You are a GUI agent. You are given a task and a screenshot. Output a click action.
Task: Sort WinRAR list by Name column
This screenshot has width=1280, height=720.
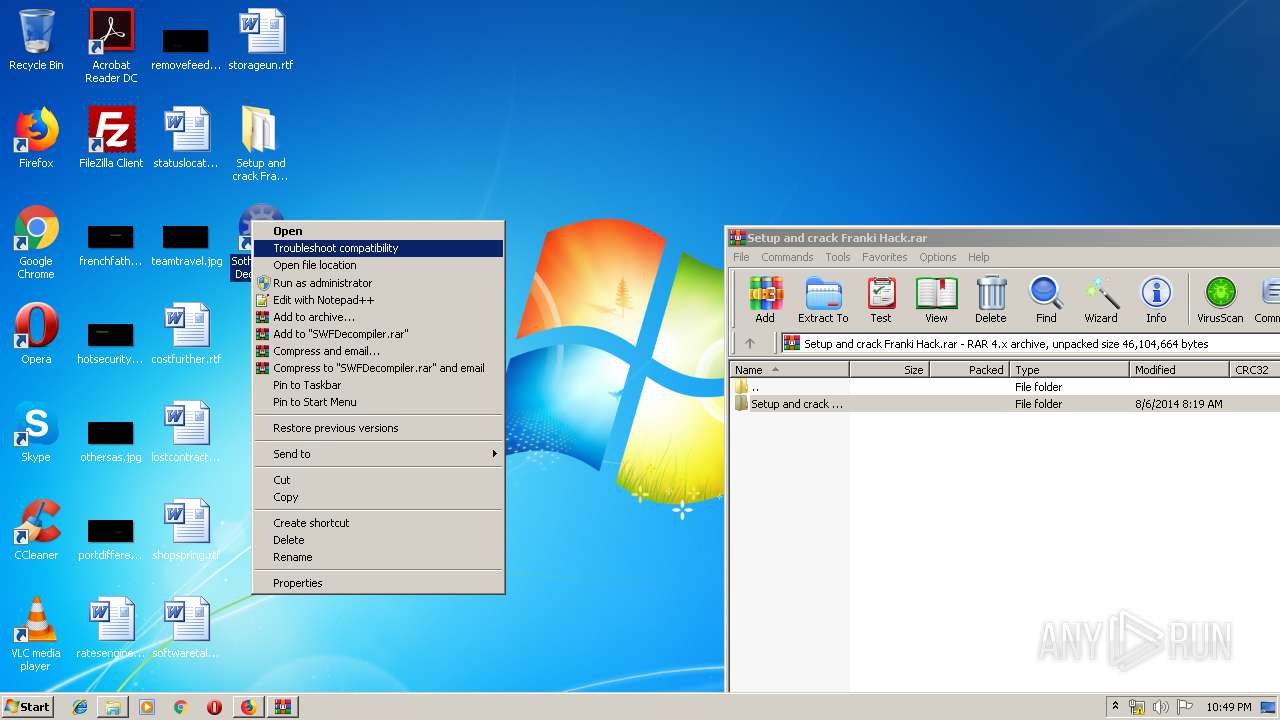pos(789,369)
